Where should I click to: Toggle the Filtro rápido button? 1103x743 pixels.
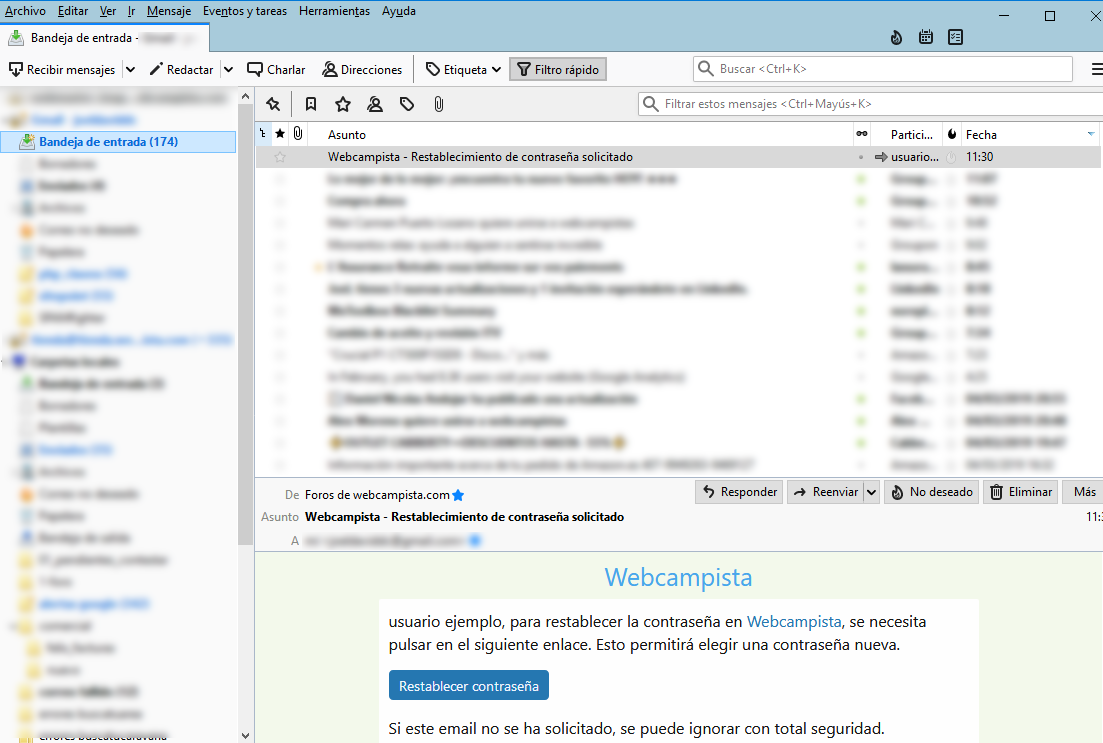[x=558, y=70]
